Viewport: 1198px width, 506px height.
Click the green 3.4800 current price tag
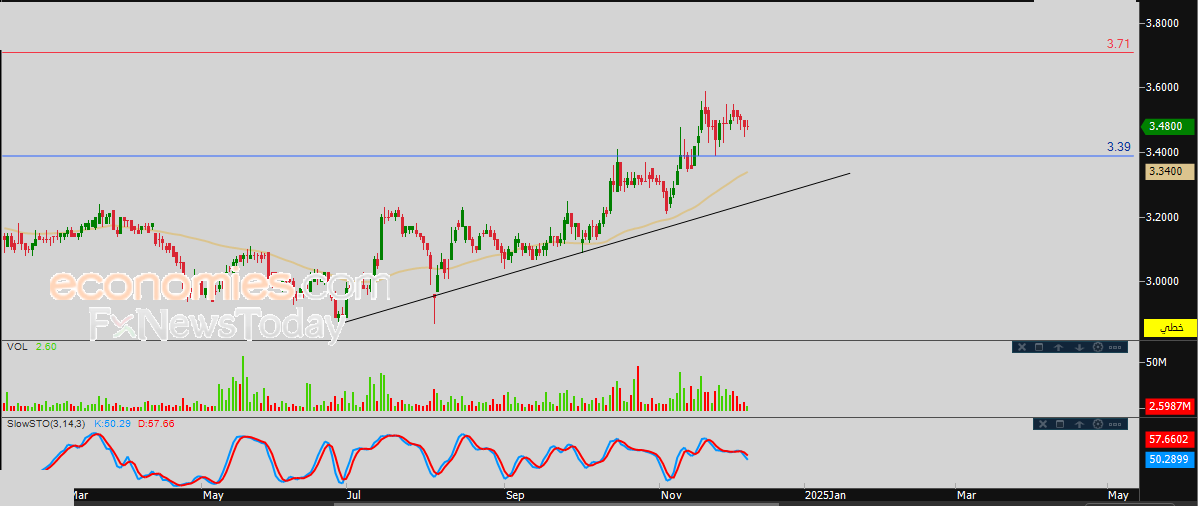[1167, 126]
